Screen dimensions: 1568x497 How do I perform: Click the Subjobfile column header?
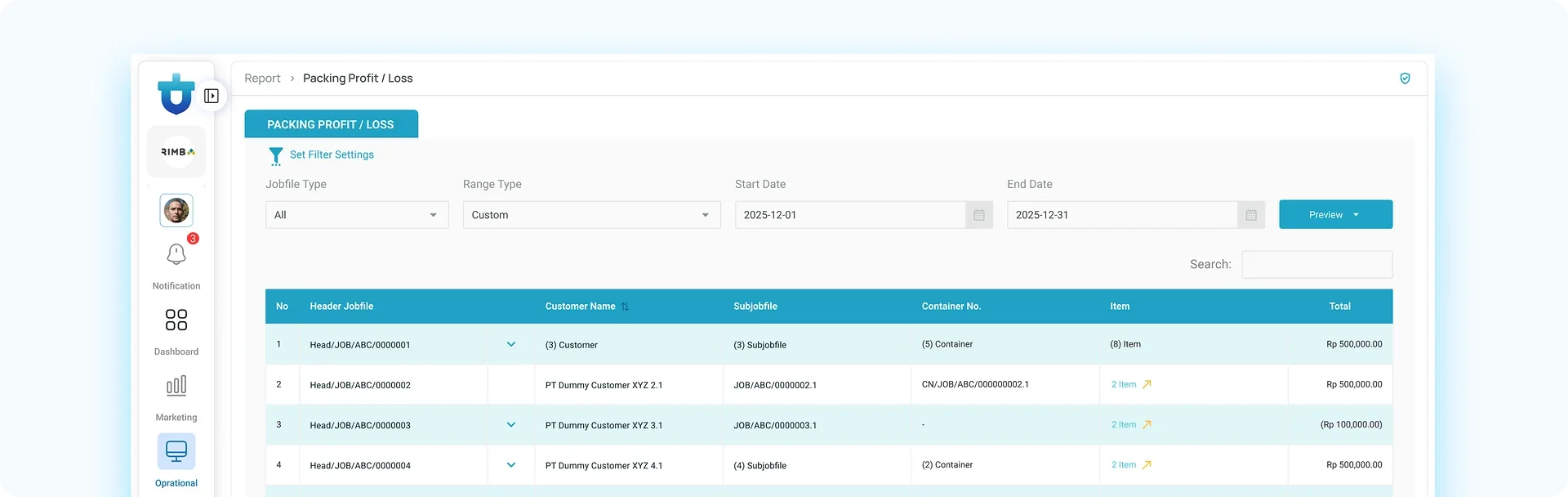click(x=755, y=307)
